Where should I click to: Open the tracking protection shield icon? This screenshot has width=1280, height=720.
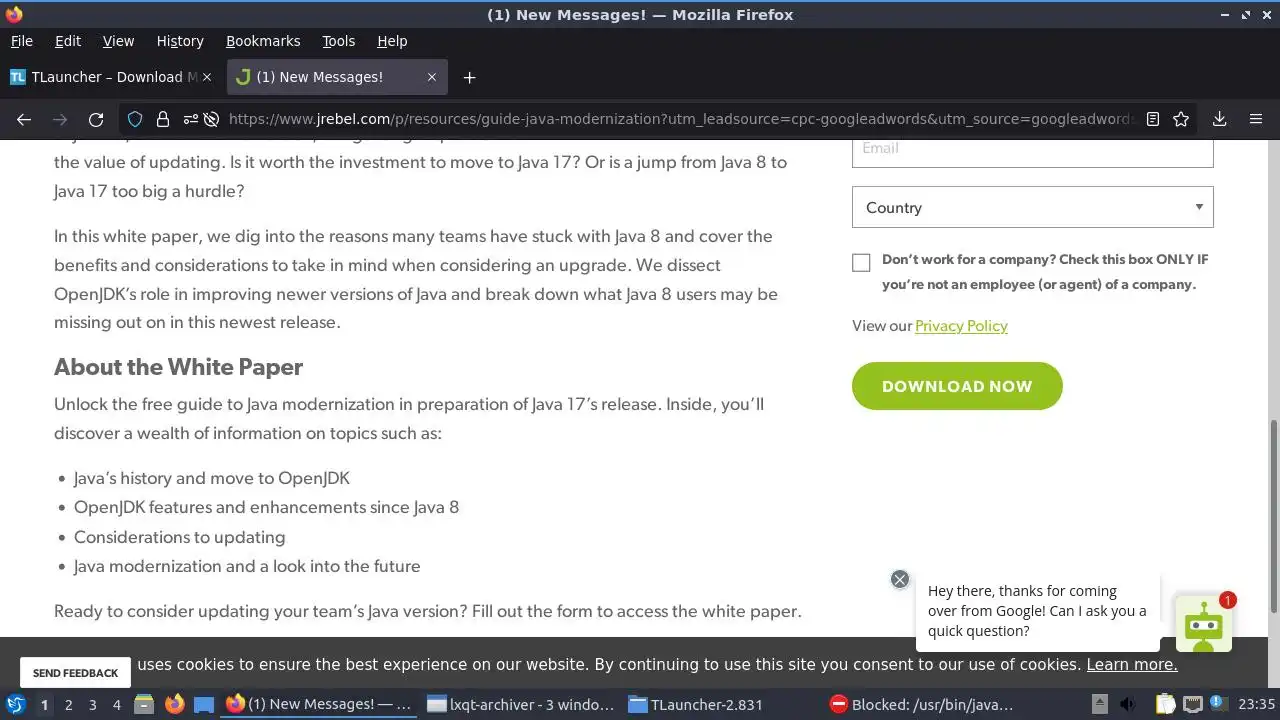pos(135,119)
